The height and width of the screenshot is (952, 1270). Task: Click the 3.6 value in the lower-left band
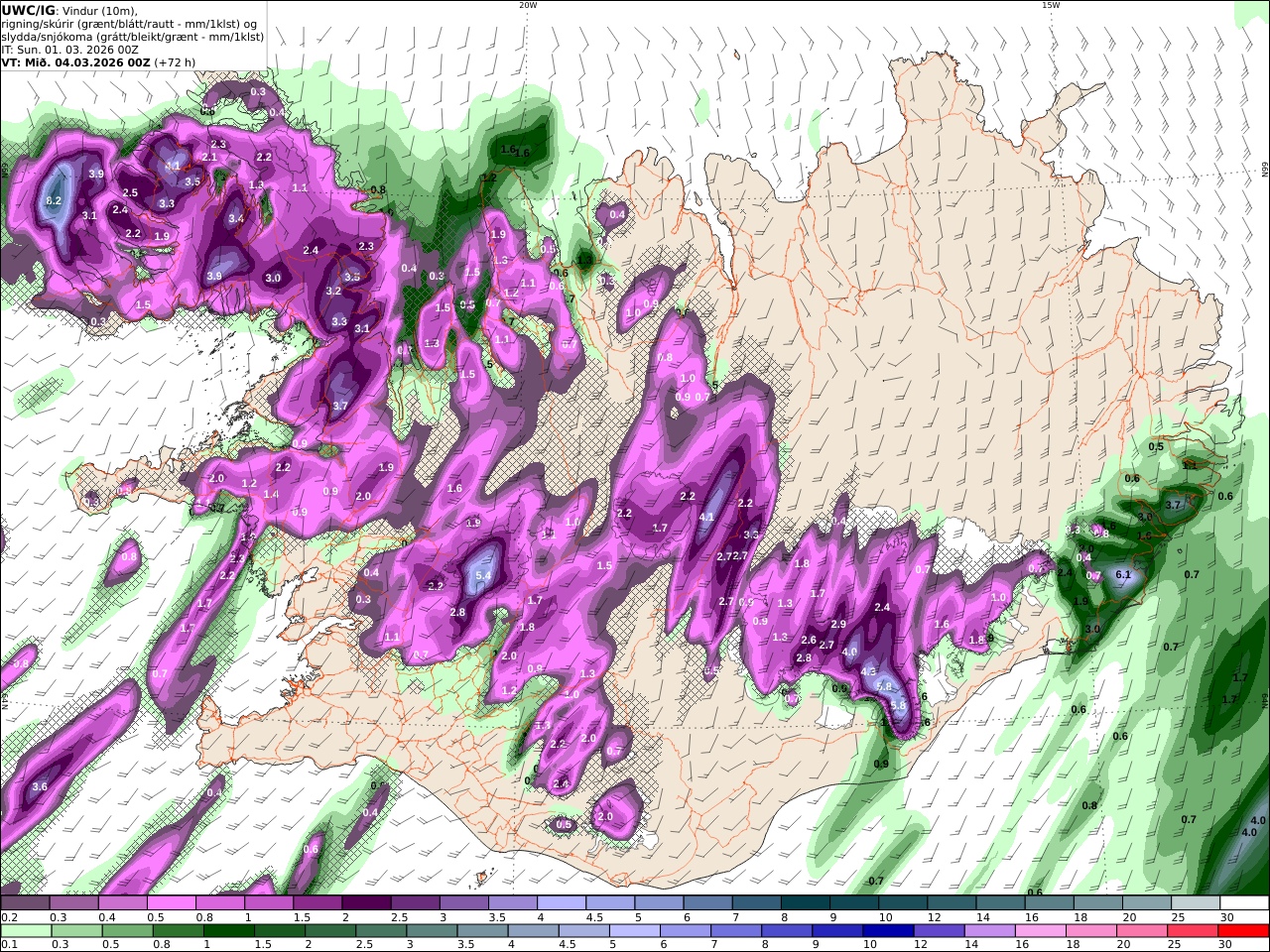coord(40,786)
